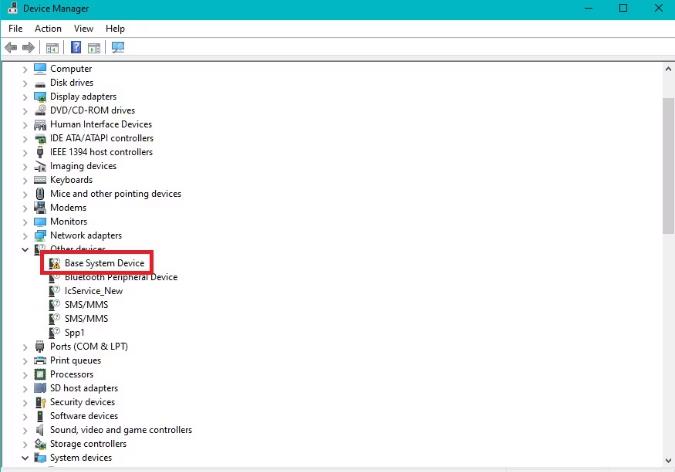Viewport: 675px width, 472px height.
Task: Click the Show/Hide Console Tree toolbar icon
Action: point(52,48)
